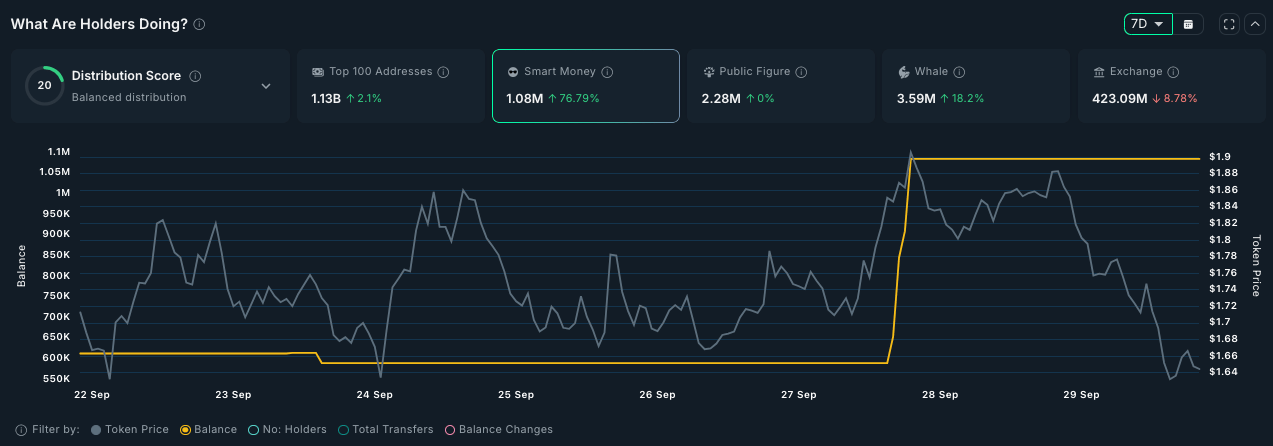Click info icon beside Smart Money
1273x446 pixels.
607,72
